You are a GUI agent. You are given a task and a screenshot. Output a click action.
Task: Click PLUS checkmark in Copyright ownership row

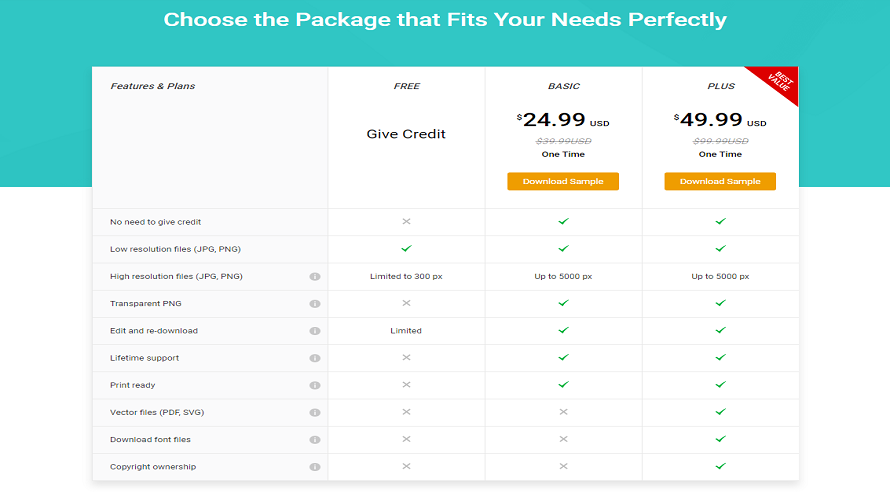(720, 466)
